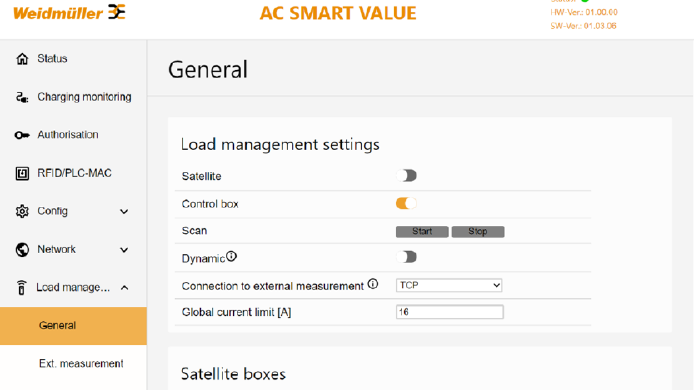This screenshot has width=694, height=390.
Task: Expand the Network menu chevron
Action: [x=124, y=250]
